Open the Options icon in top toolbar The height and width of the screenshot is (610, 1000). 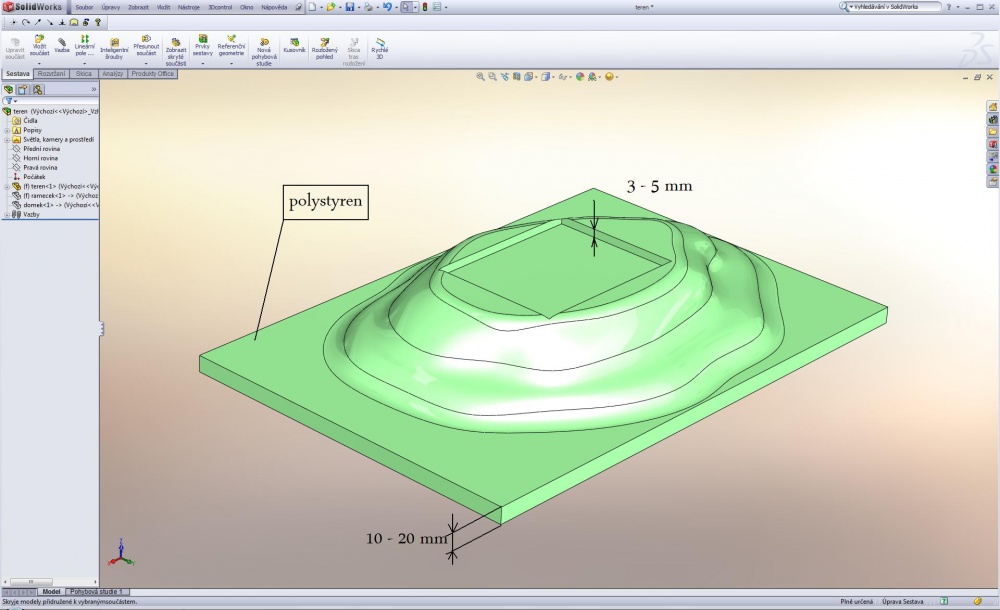[437, 7]
